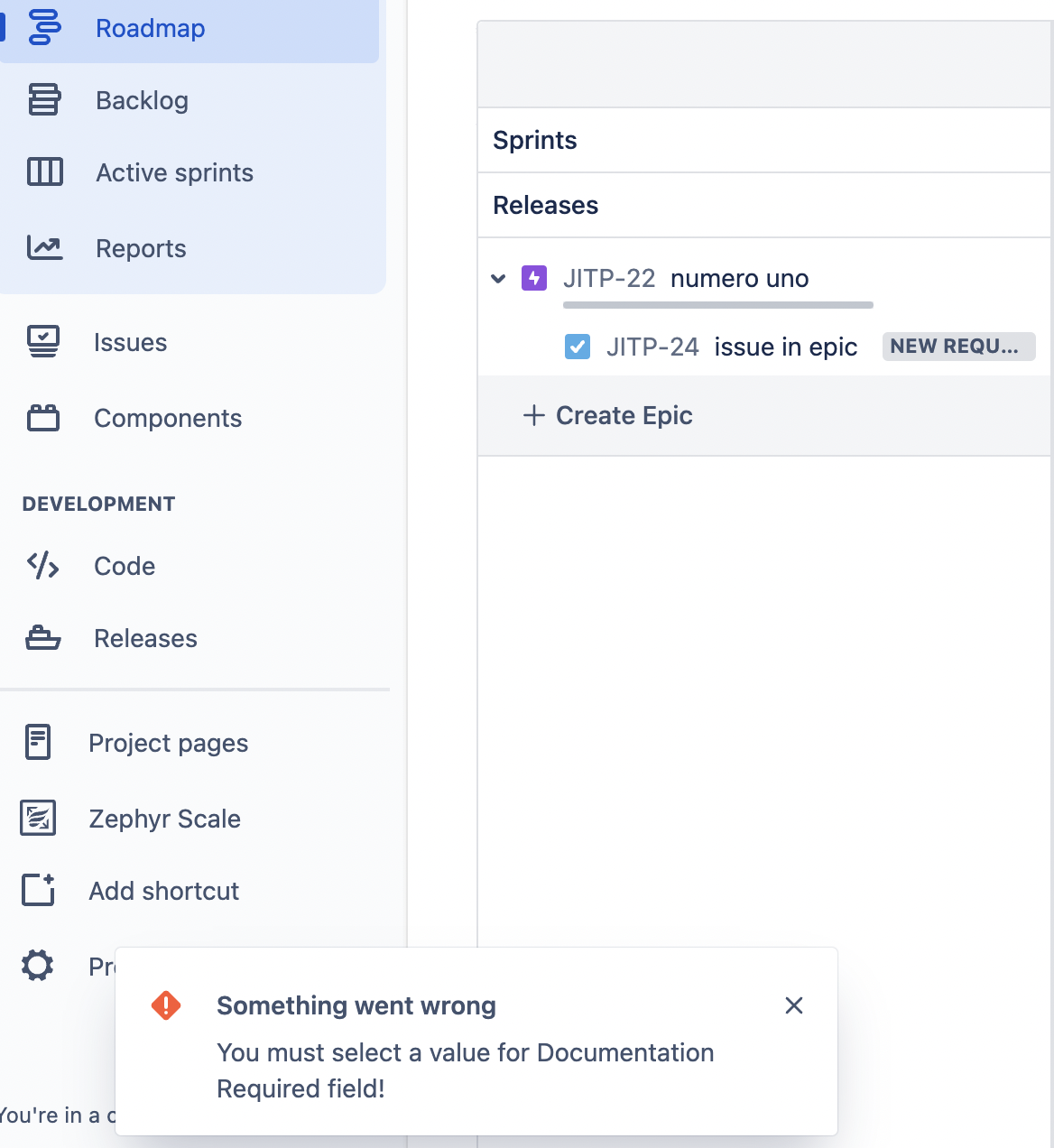This screenshot has width=1054, height=1148.
Task: Click the progress bar under JITP-22
Action: [x=717, y=305]
